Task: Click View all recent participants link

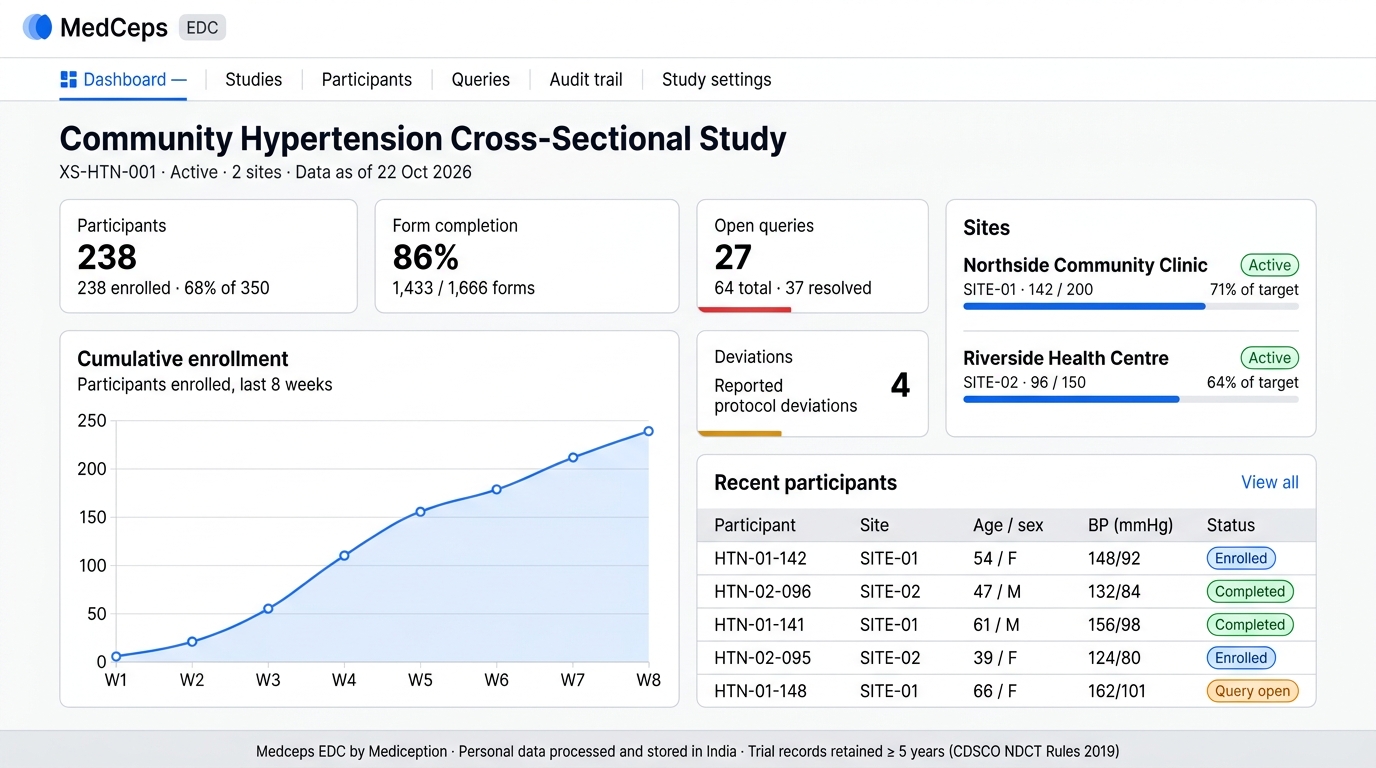Action: point(1269,482)
